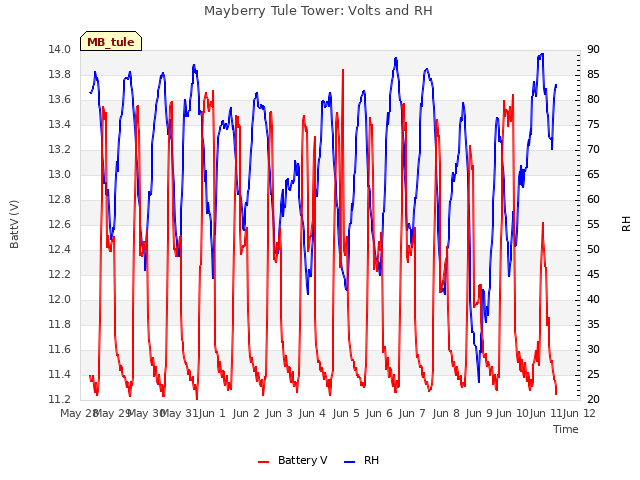This screenshot has width=640, height=480.
Task: Click the 90 RH tick label
Action: [593, 49]
